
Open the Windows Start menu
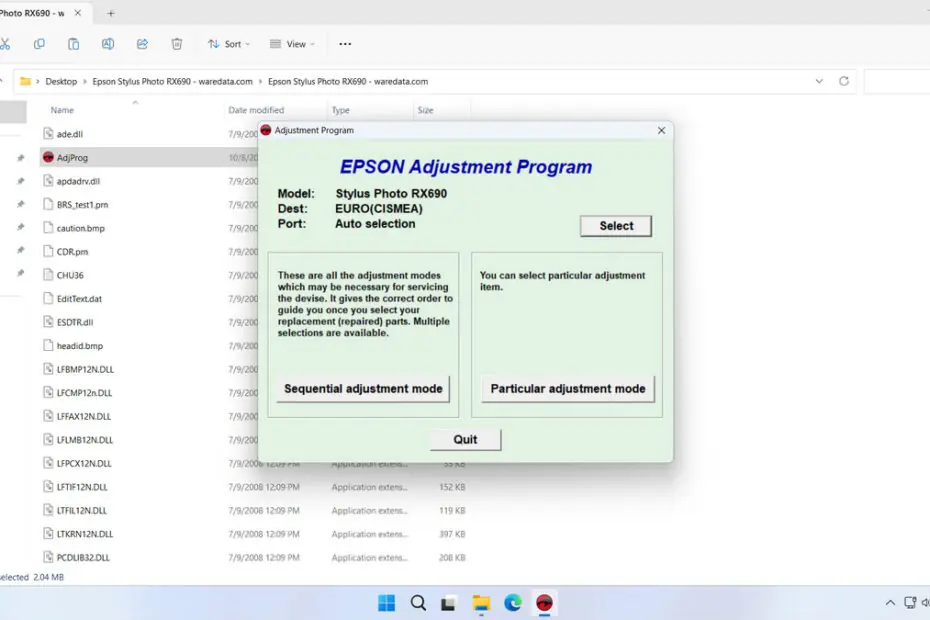(x=387, y=603)
